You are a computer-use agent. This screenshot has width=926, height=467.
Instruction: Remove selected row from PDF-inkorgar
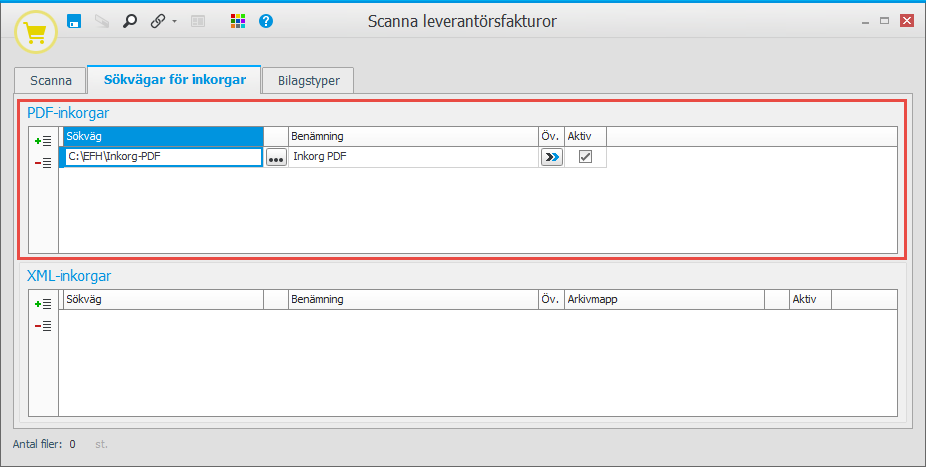pos(43,163)
